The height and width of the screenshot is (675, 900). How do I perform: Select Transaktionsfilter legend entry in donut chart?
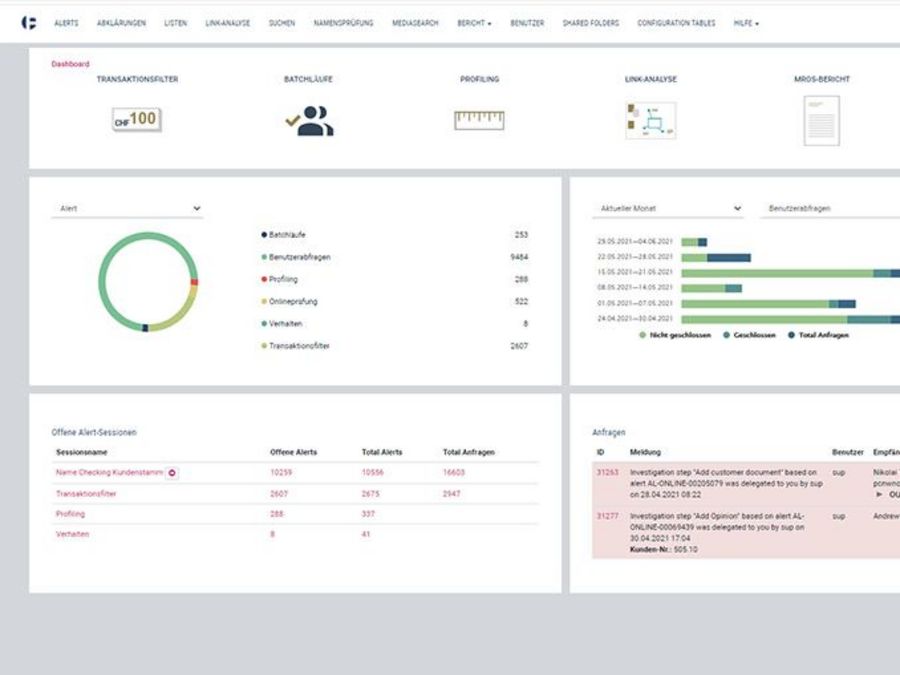pyautogui.click(x=296, y=346)
